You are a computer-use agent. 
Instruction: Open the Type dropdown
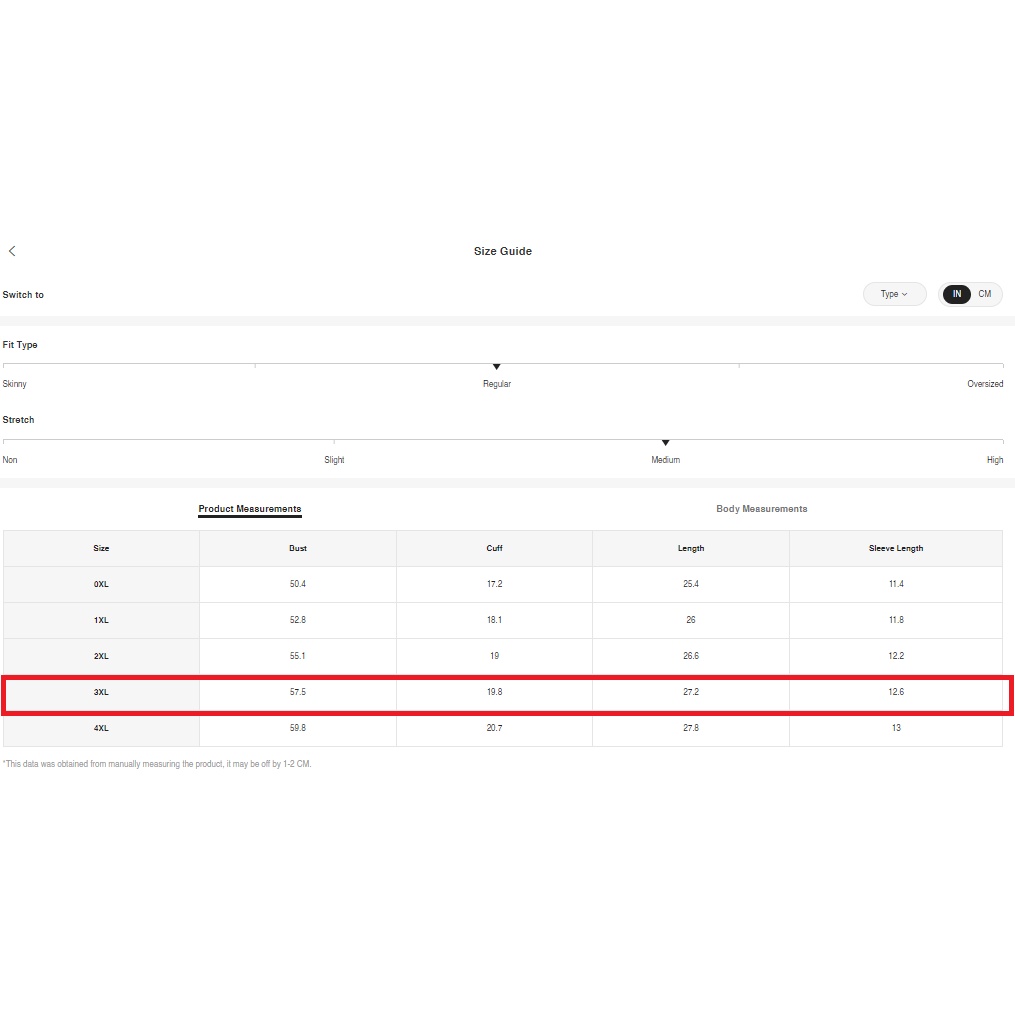[x=894, y=294]
